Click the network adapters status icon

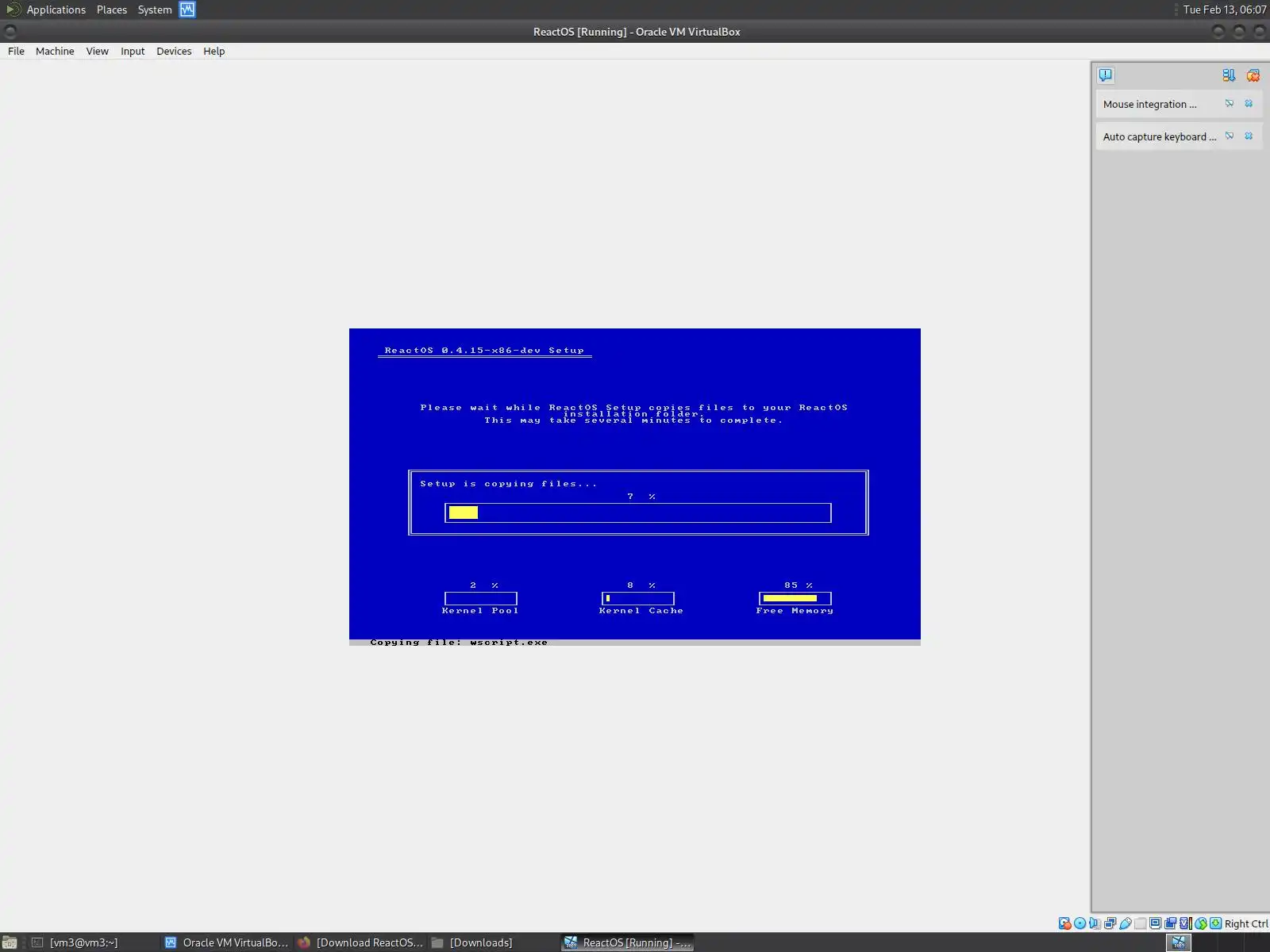tap(1110, 923)
